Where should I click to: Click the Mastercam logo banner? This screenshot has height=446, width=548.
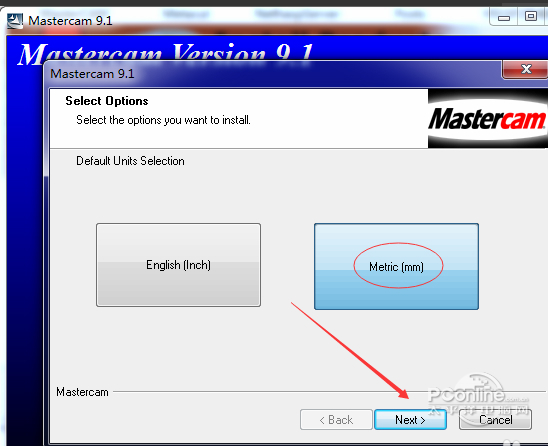pos(488,118)
